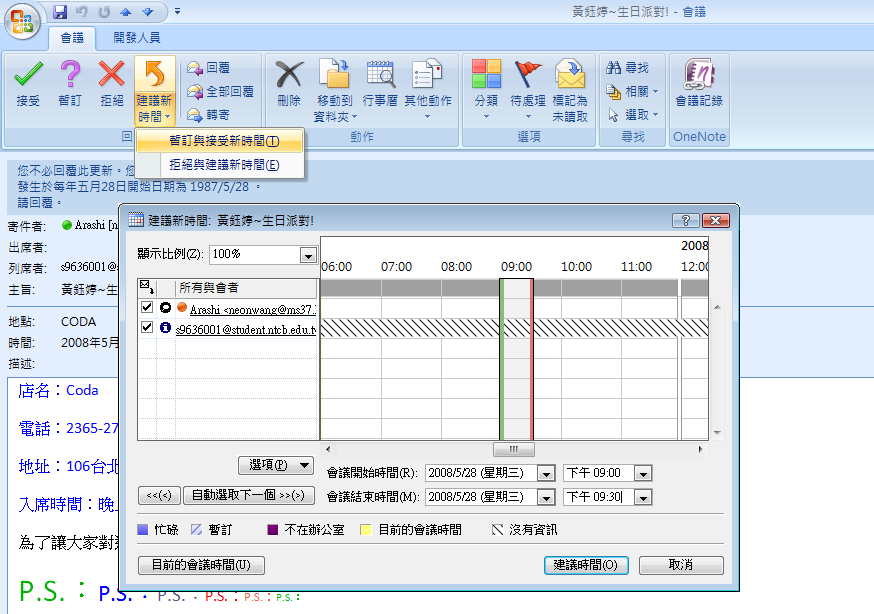Click the Redo arrow in Quick Access toolbar
This screenshot has width=874, height=614.
(x=104, y=12)
